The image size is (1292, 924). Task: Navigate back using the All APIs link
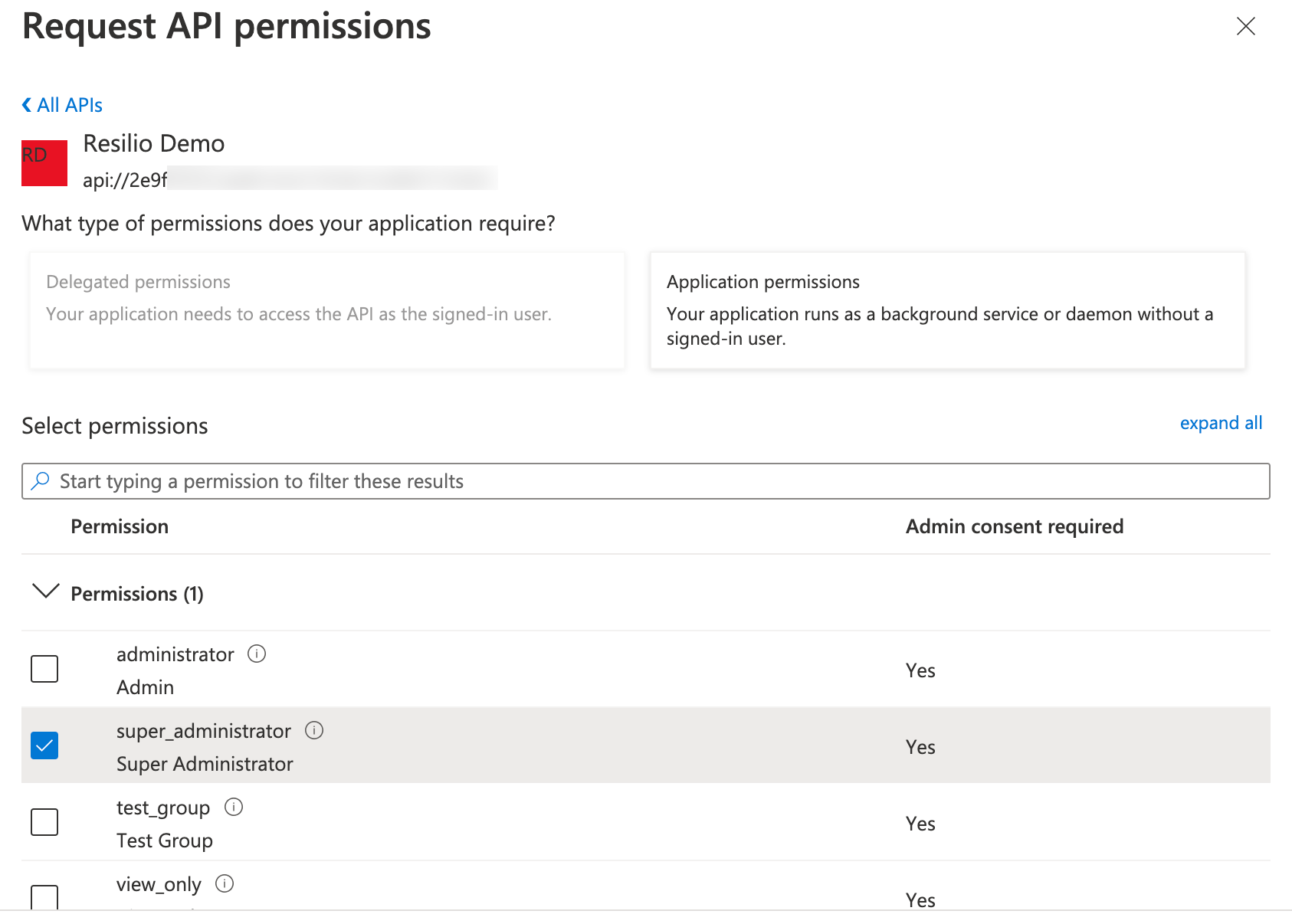point(68,103)
